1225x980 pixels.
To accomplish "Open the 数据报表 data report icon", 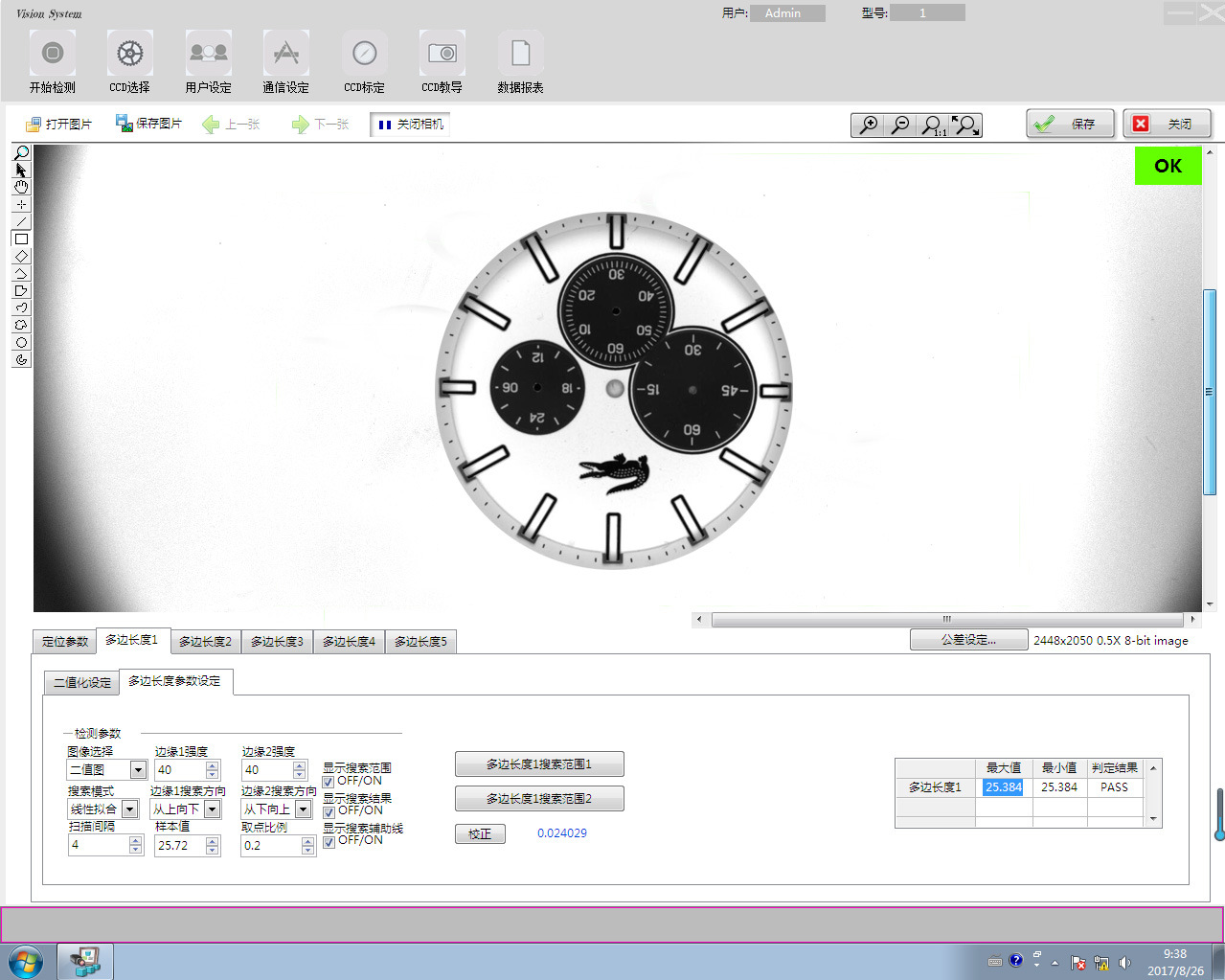I will coord(521,54).
